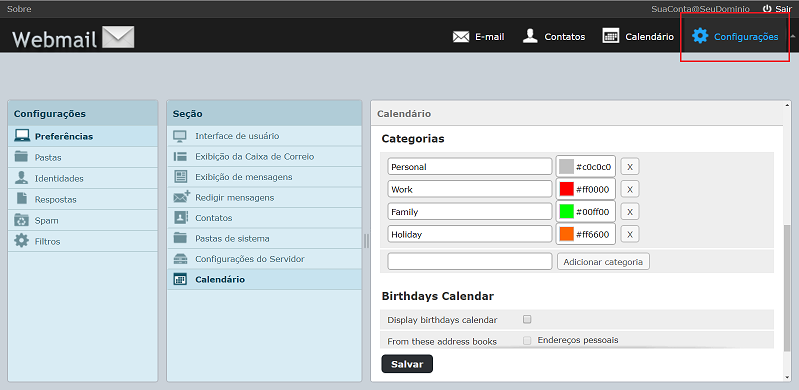This screenshot has width=799, height=390.
Task: Click the empty new category name field
Action: pos(470,262)
